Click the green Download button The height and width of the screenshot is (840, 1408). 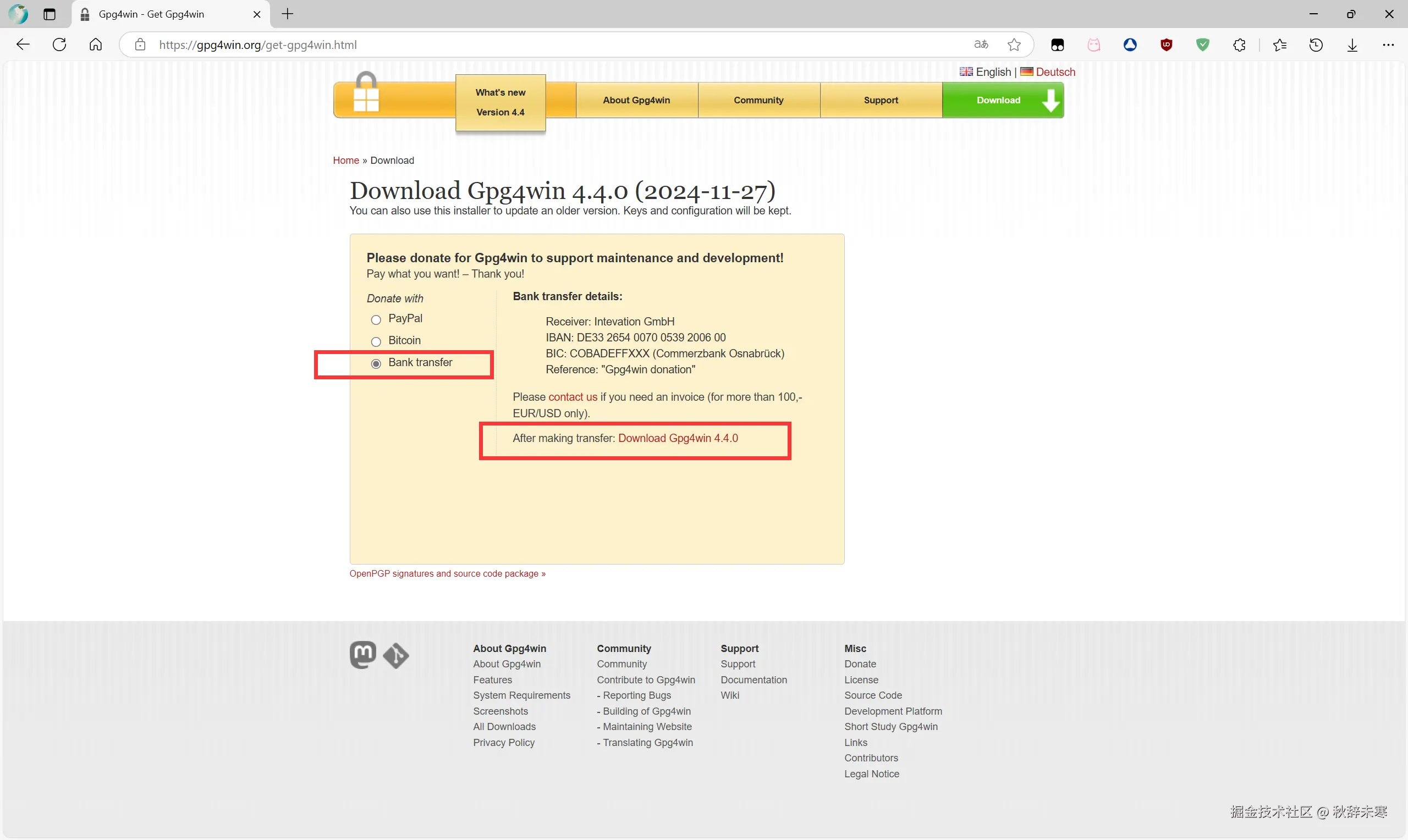[1002, 100]
